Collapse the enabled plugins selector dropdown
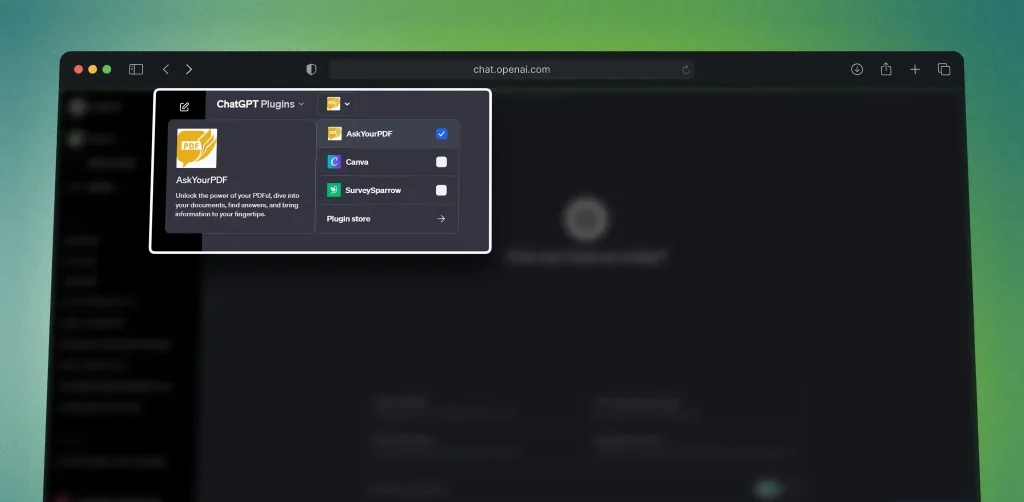 tap(339, 104)
